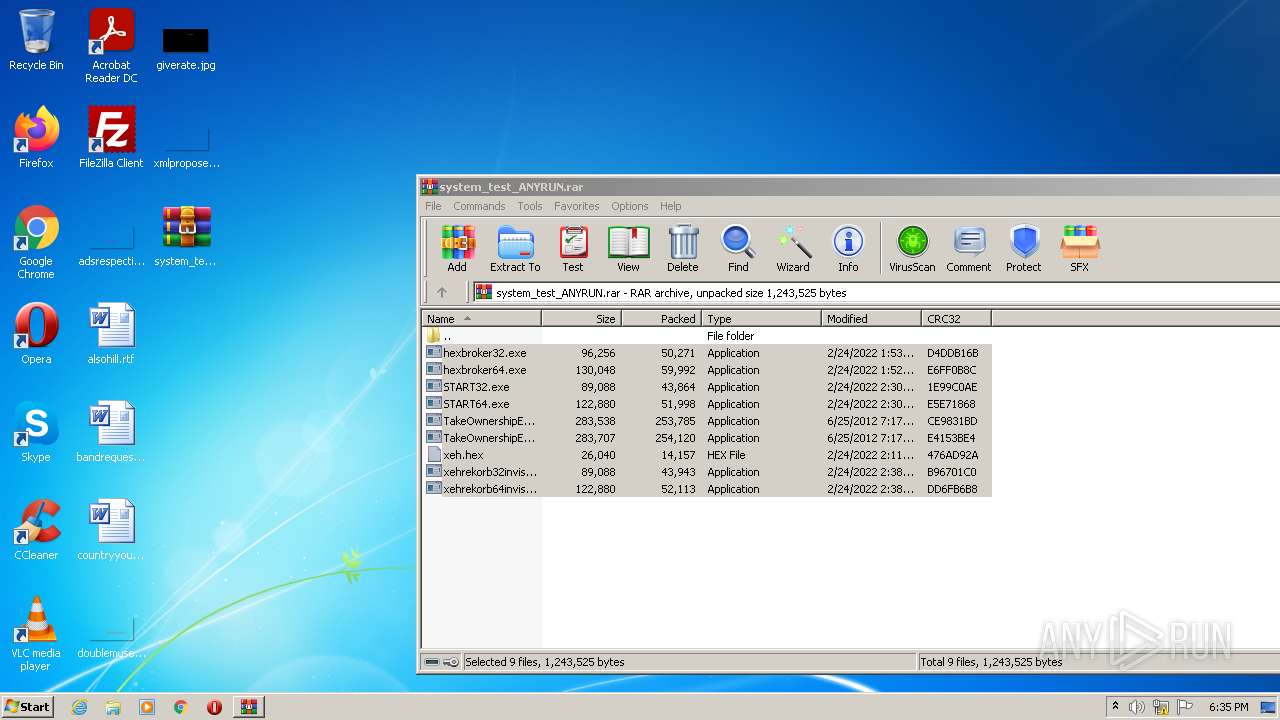Select hexbroker64.exe in the archive
The height and width of the screenshot is (720, 1280).
[707, 370]
